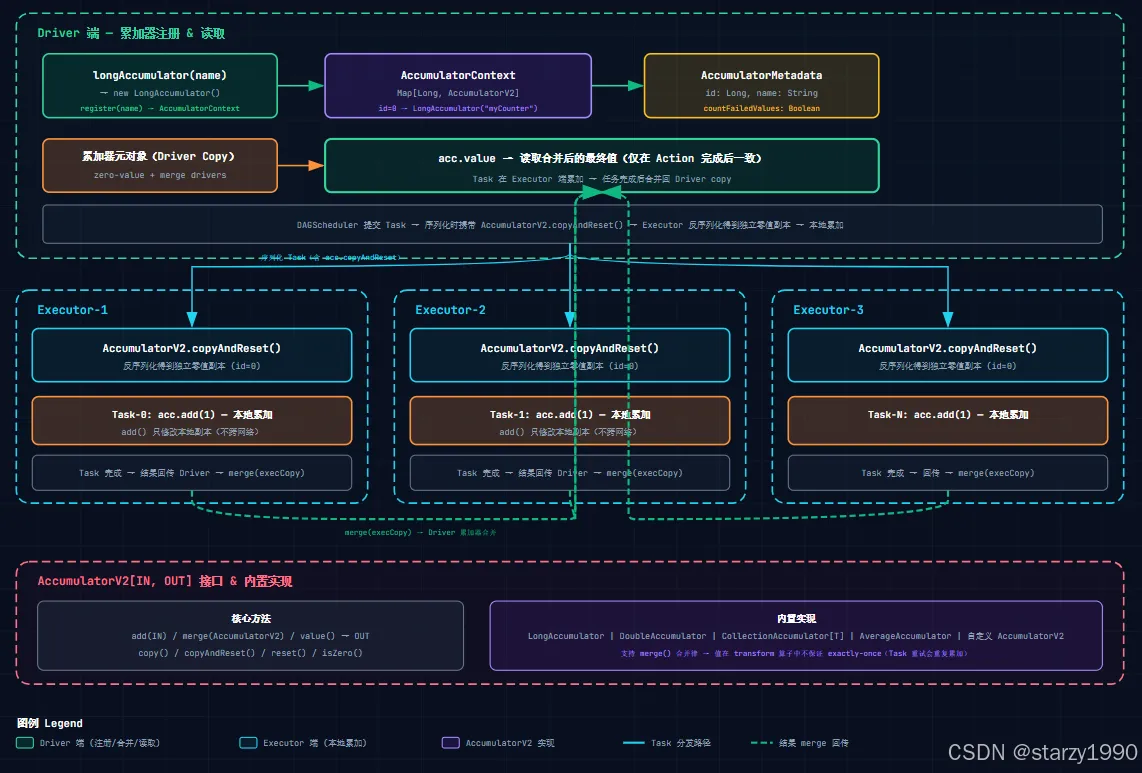The width and height of the screenshot is (1142, 773).
Task: Click the 'Executor-1' heading
Action: coord(72,310)
